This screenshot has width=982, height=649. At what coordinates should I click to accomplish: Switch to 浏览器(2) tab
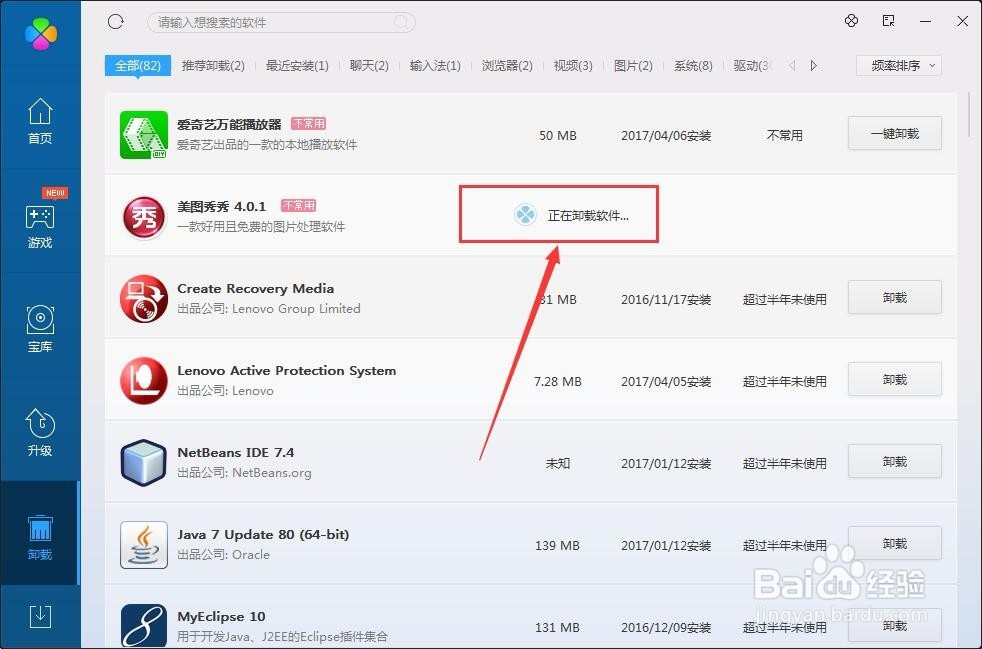pyautogui.click(x=507, y=65)
